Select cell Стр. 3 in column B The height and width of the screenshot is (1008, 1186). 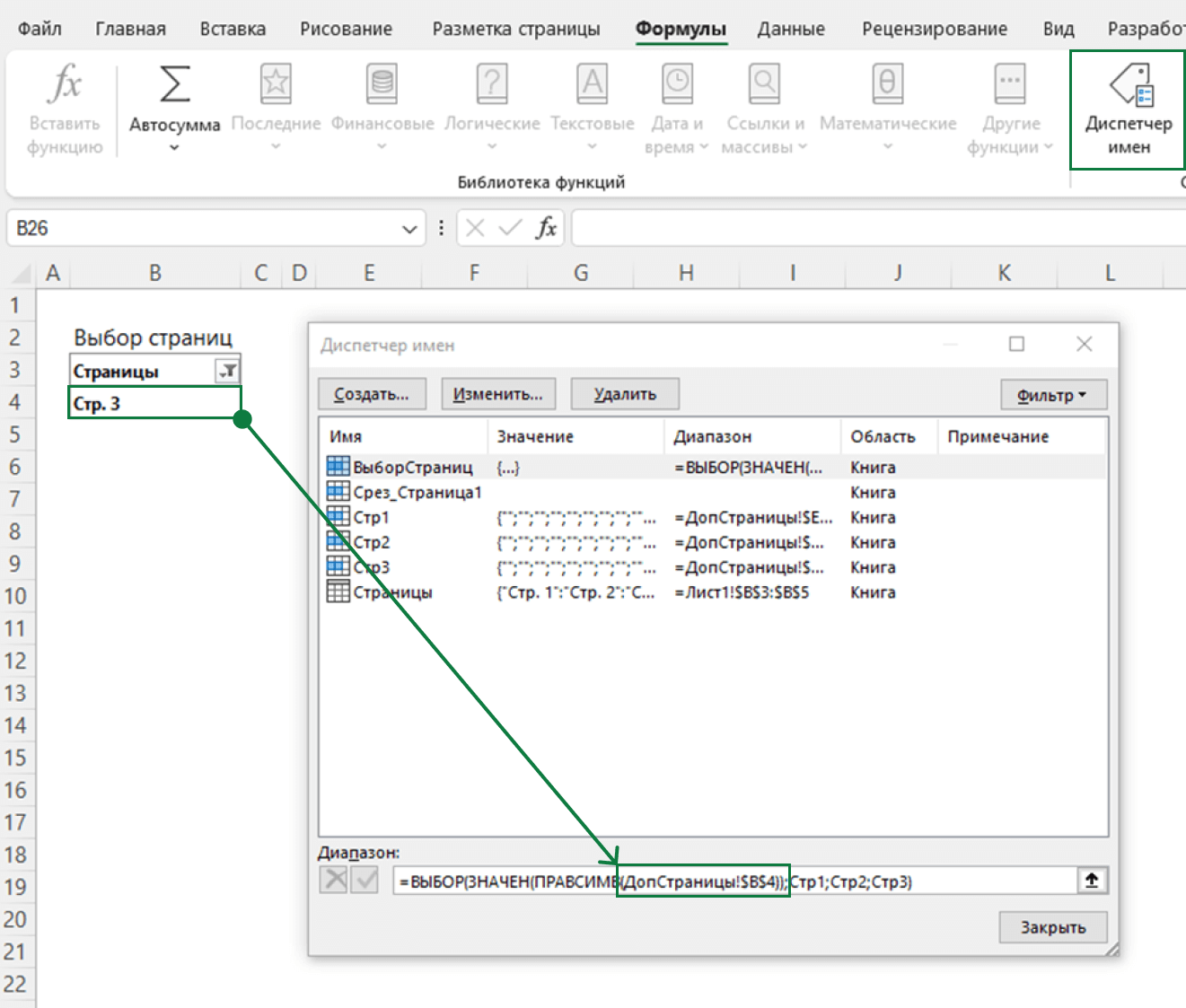pos(155,403)
